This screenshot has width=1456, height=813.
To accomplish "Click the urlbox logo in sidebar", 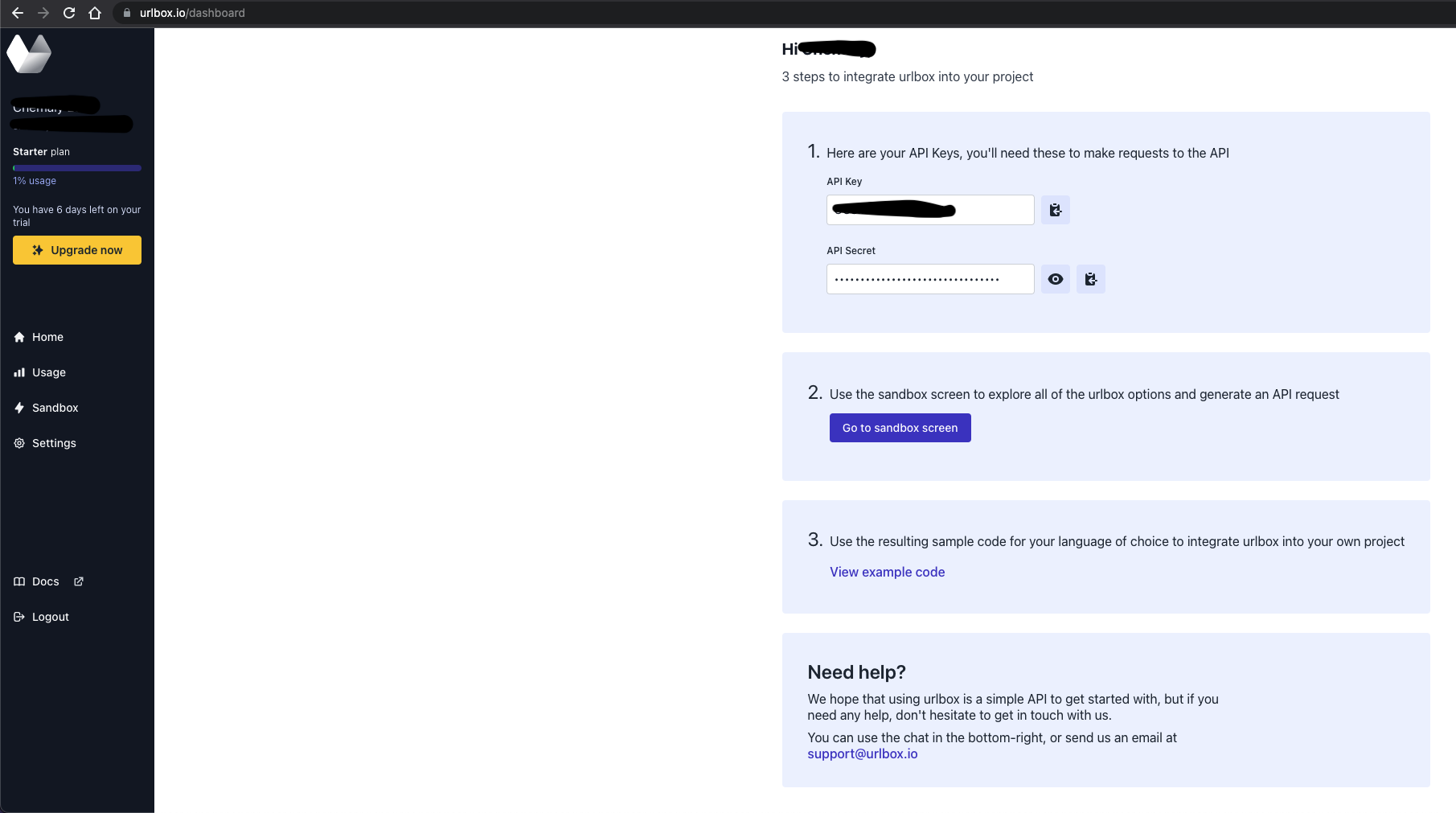I will pos(29,53).
